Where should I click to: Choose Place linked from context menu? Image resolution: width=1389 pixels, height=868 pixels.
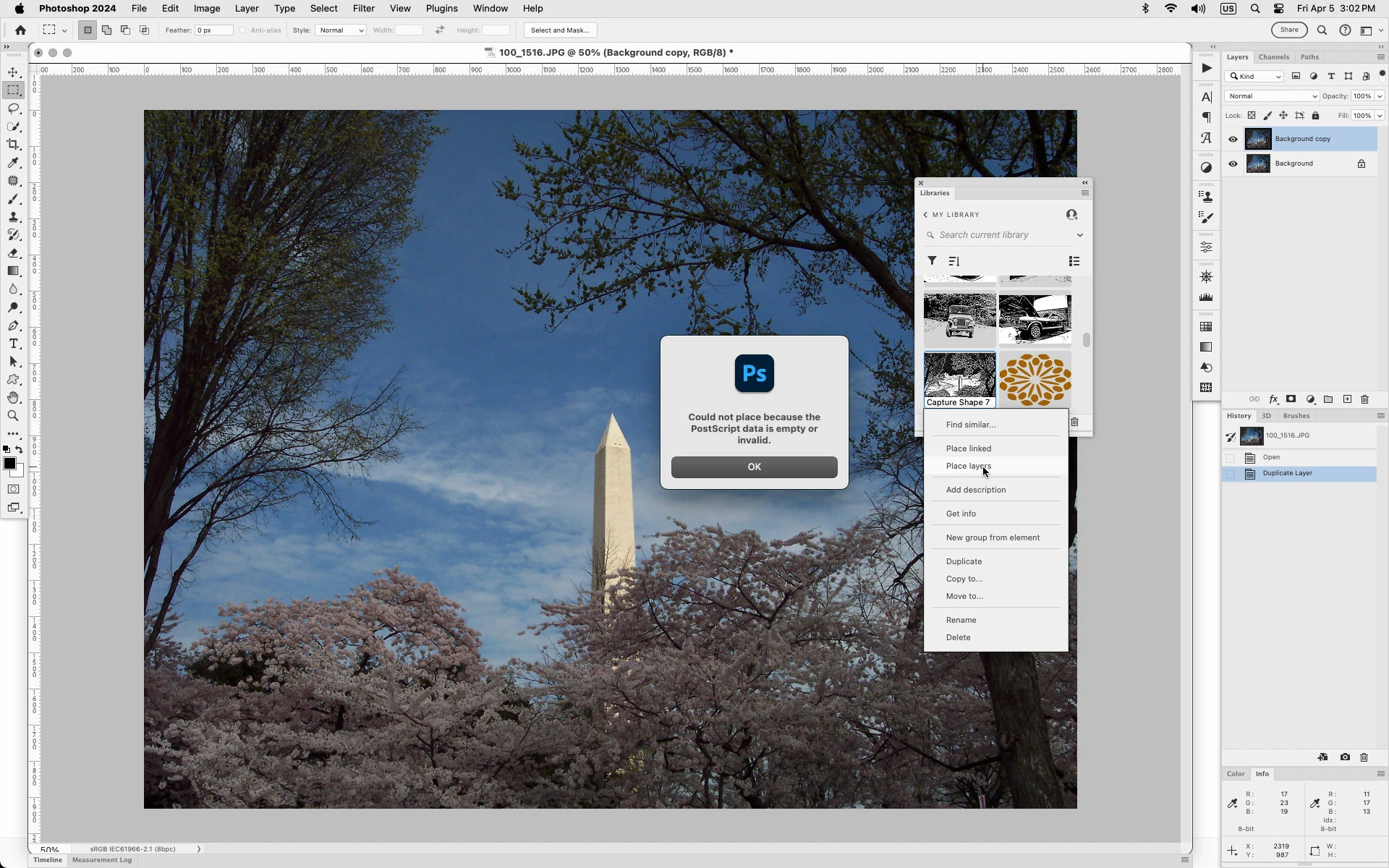click(x=968, y=448)
